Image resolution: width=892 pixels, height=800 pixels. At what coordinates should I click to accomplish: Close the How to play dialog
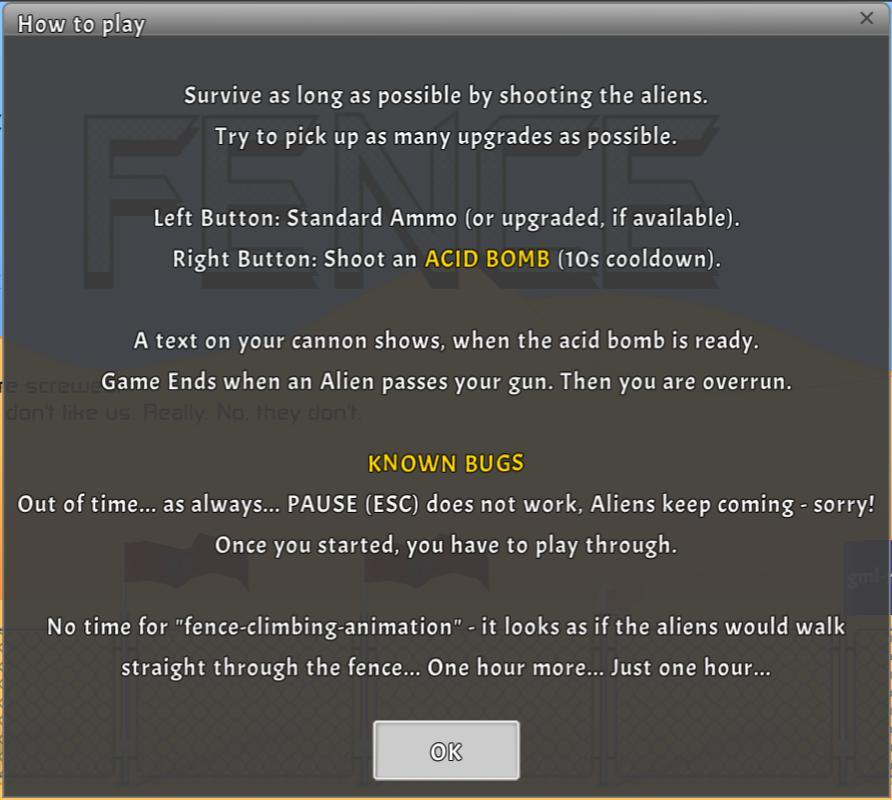point(866,18)
